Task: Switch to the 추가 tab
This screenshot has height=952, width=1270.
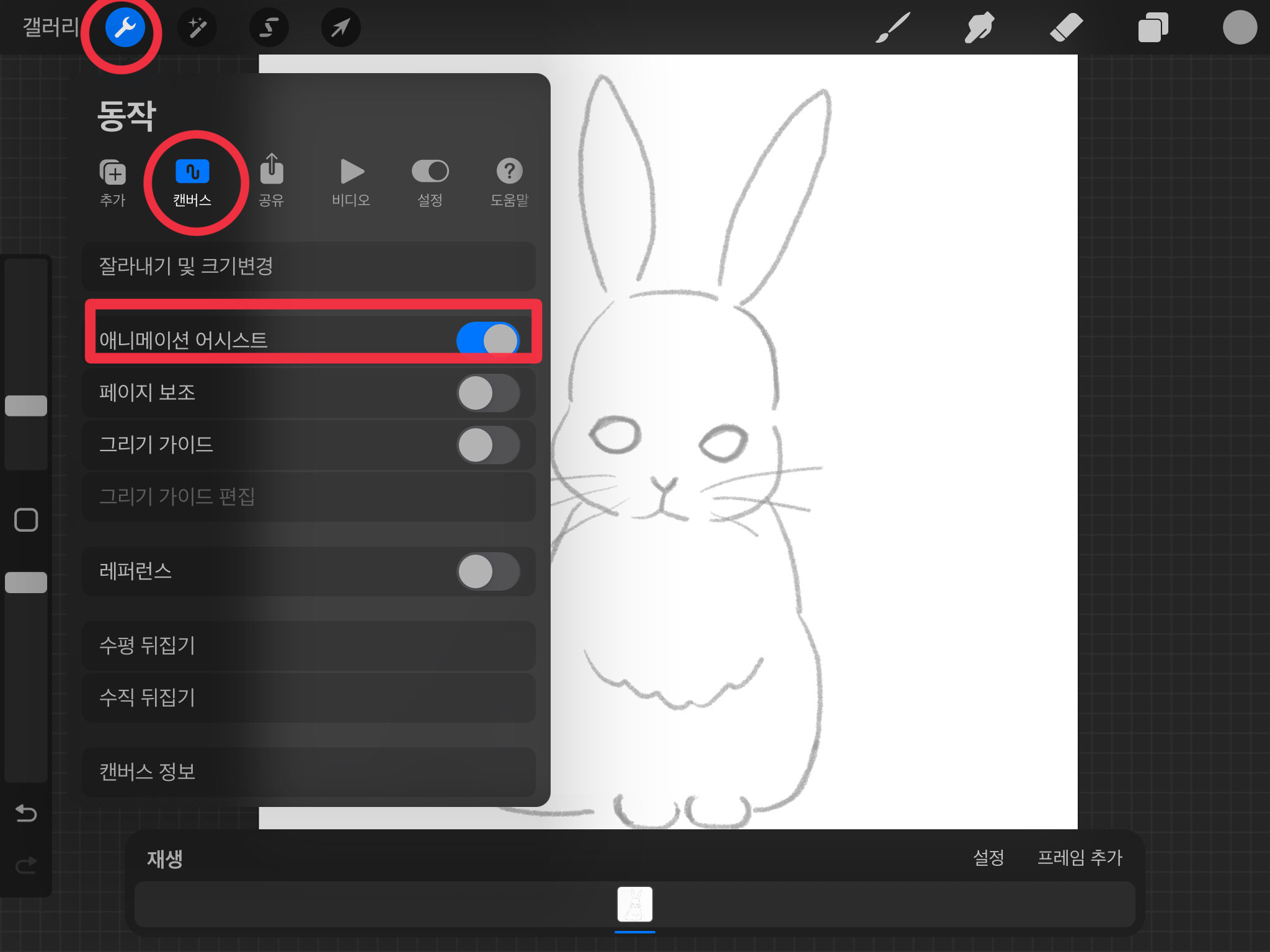Action: pos(113,182)
